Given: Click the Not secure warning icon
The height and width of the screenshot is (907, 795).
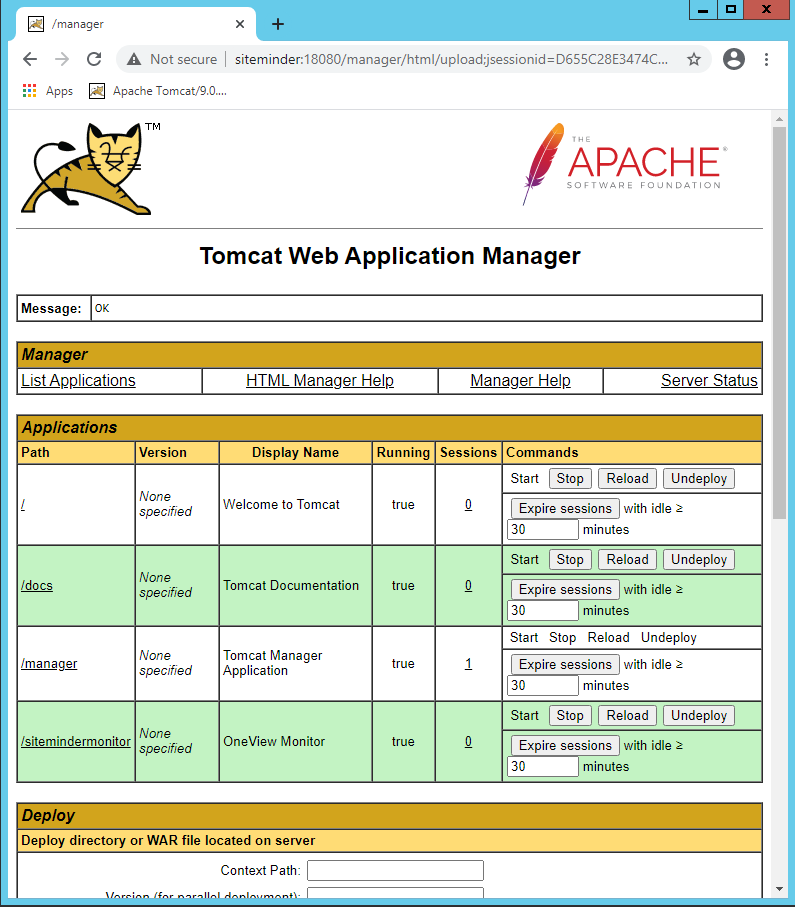Looking at the screenshot, I should (x=134, y=59).
